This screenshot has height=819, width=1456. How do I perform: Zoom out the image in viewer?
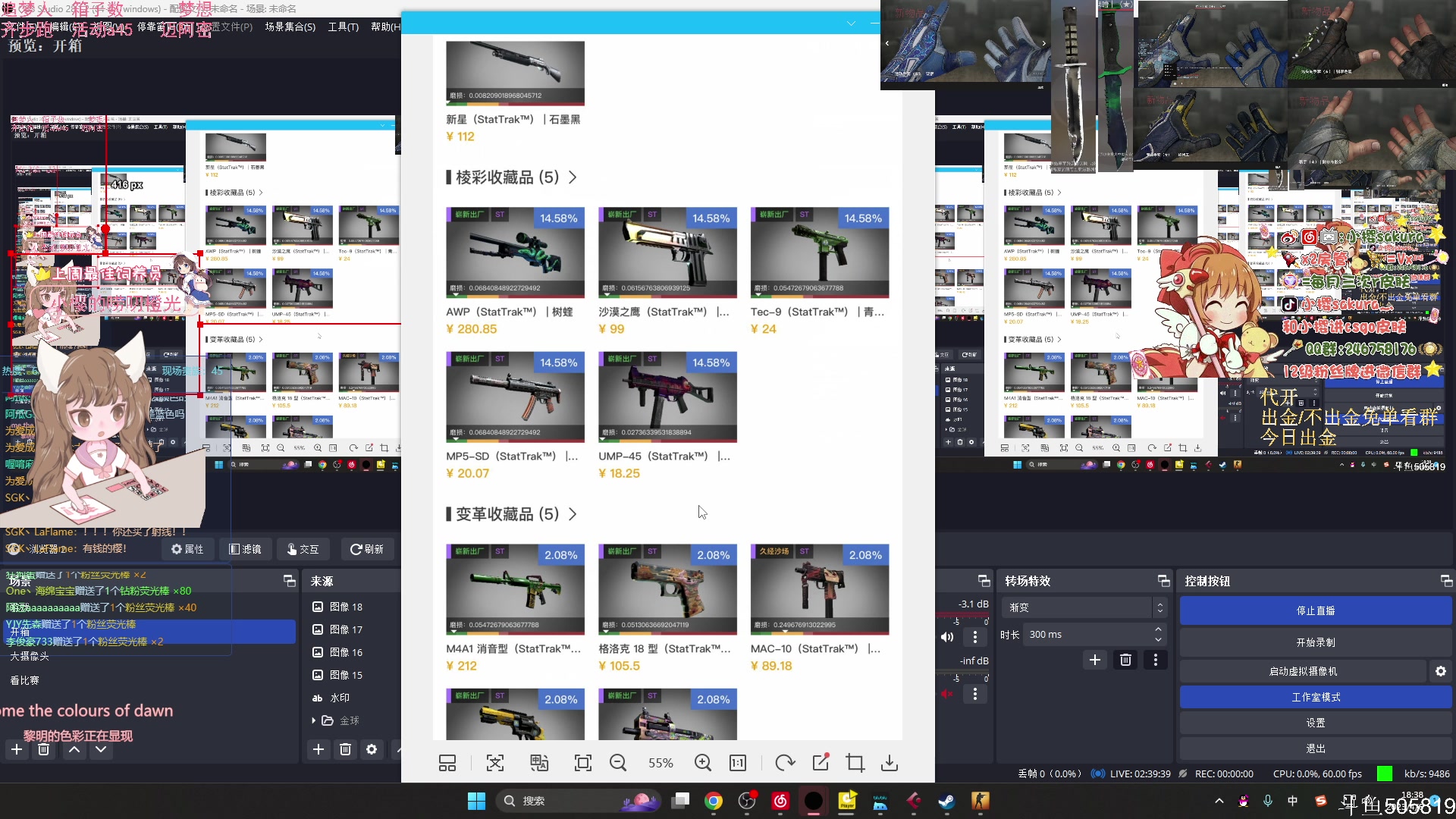[x=618, y=763]
